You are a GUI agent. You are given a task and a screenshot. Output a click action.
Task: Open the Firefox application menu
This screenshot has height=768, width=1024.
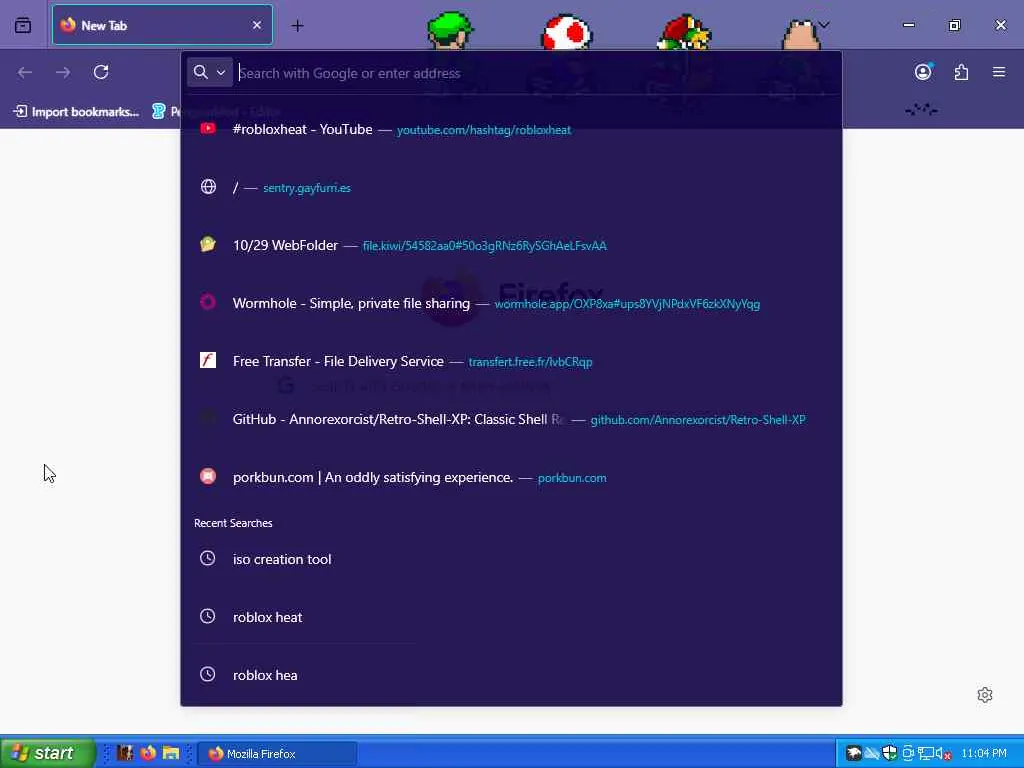pos(999,72)
